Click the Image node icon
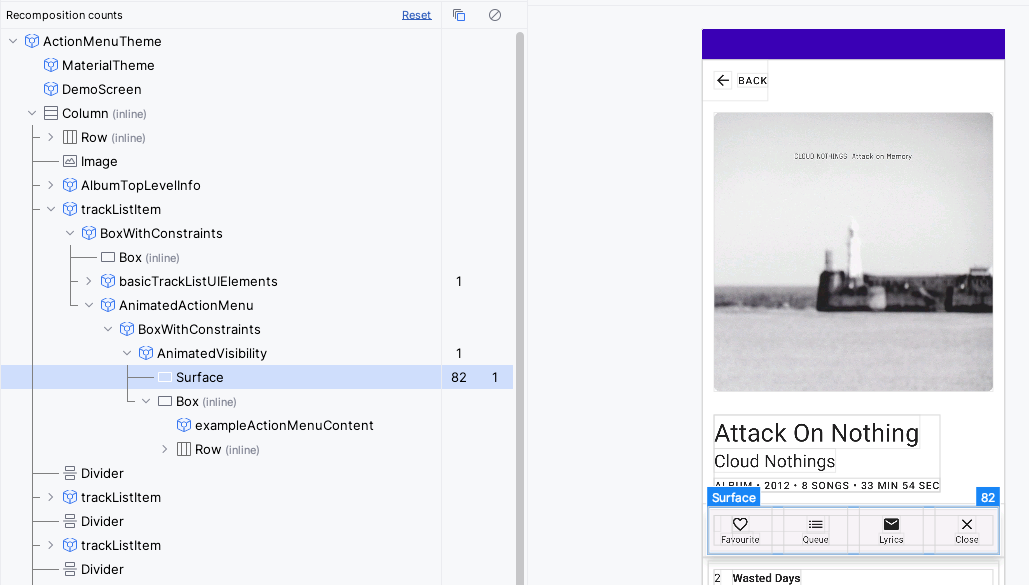 coord(70,161)
